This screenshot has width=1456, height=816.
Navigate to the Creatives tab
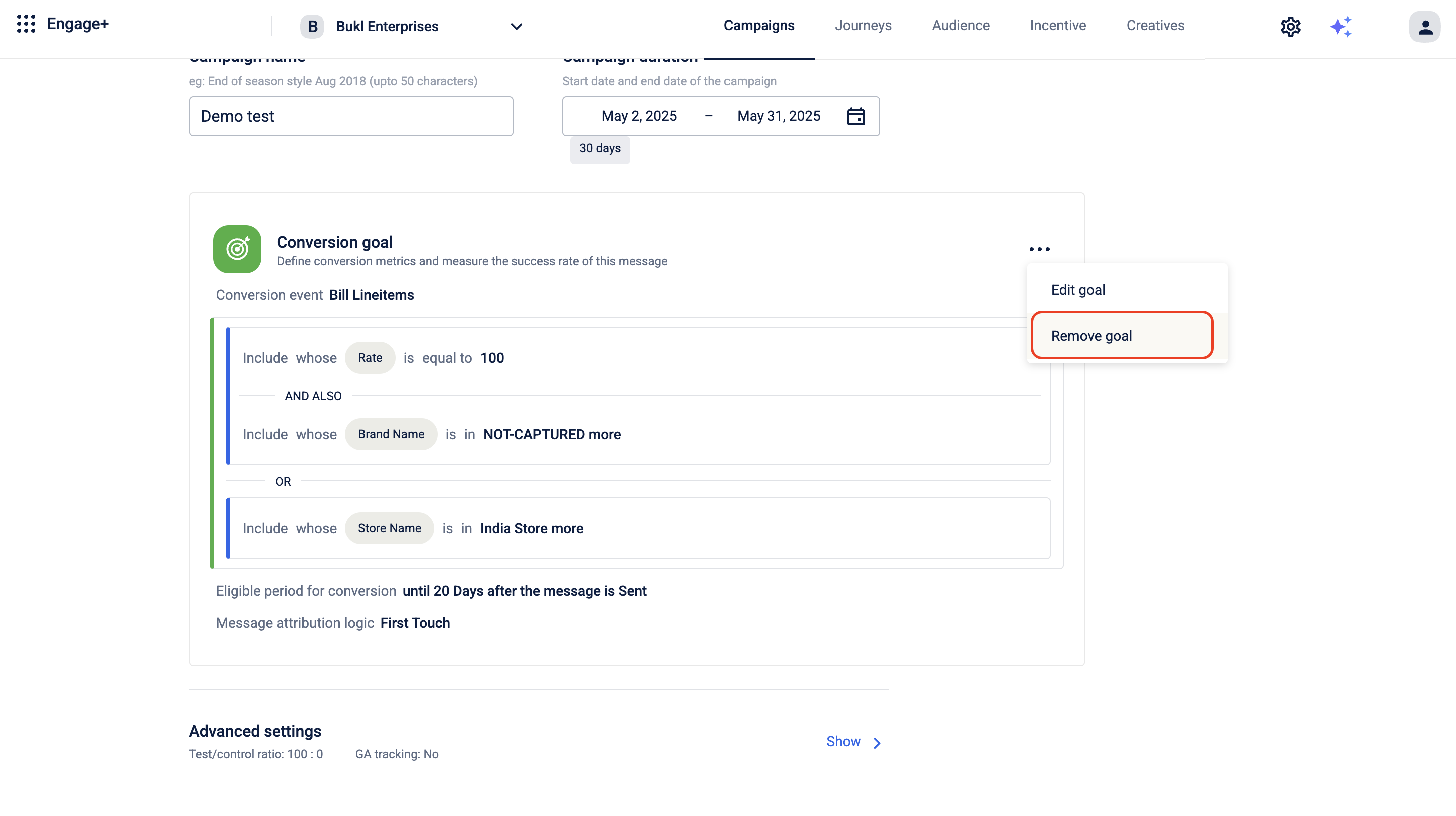1155,26
